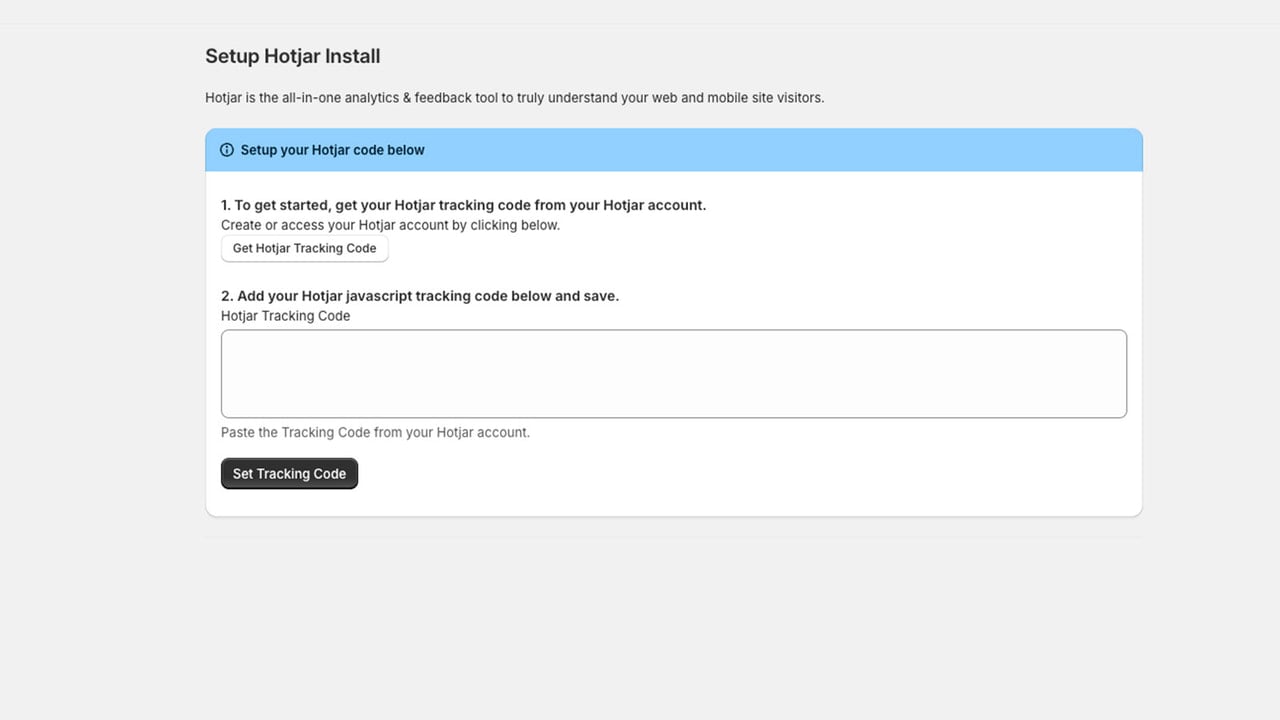Click the Get Hotjar Tracking Code button
Viewport: 1280px width, 720px height.
click(304, 248)
